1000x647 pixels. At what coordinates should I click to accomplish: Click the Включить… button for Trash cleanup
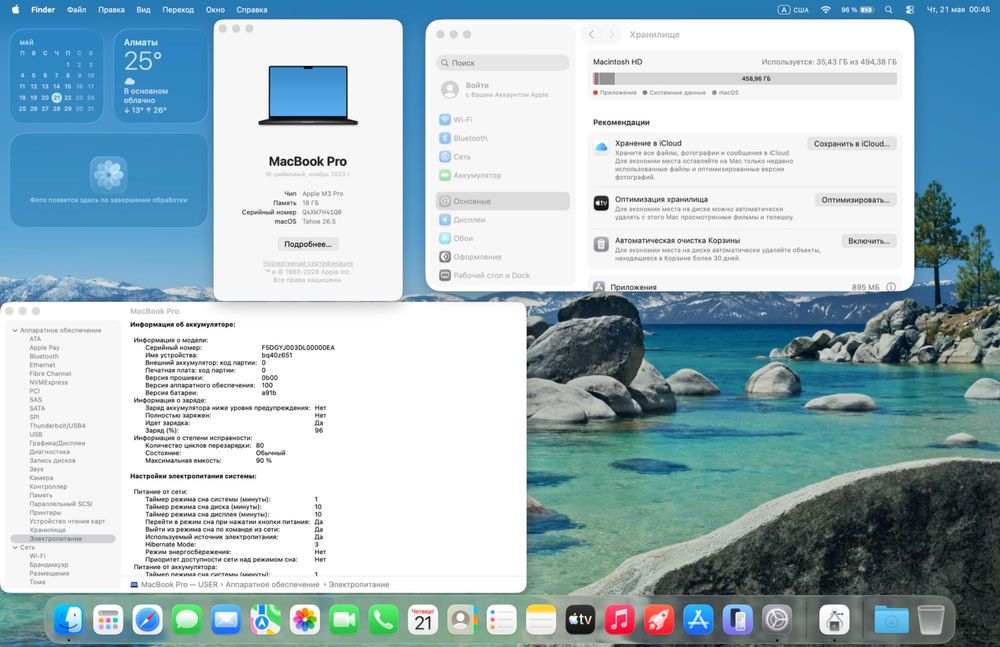click(869, 241)
